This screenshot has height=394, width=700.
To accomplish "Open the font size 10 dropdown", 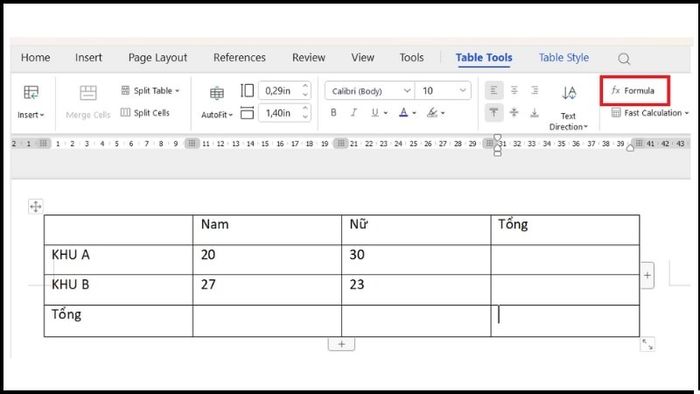I will coord(442,91).
